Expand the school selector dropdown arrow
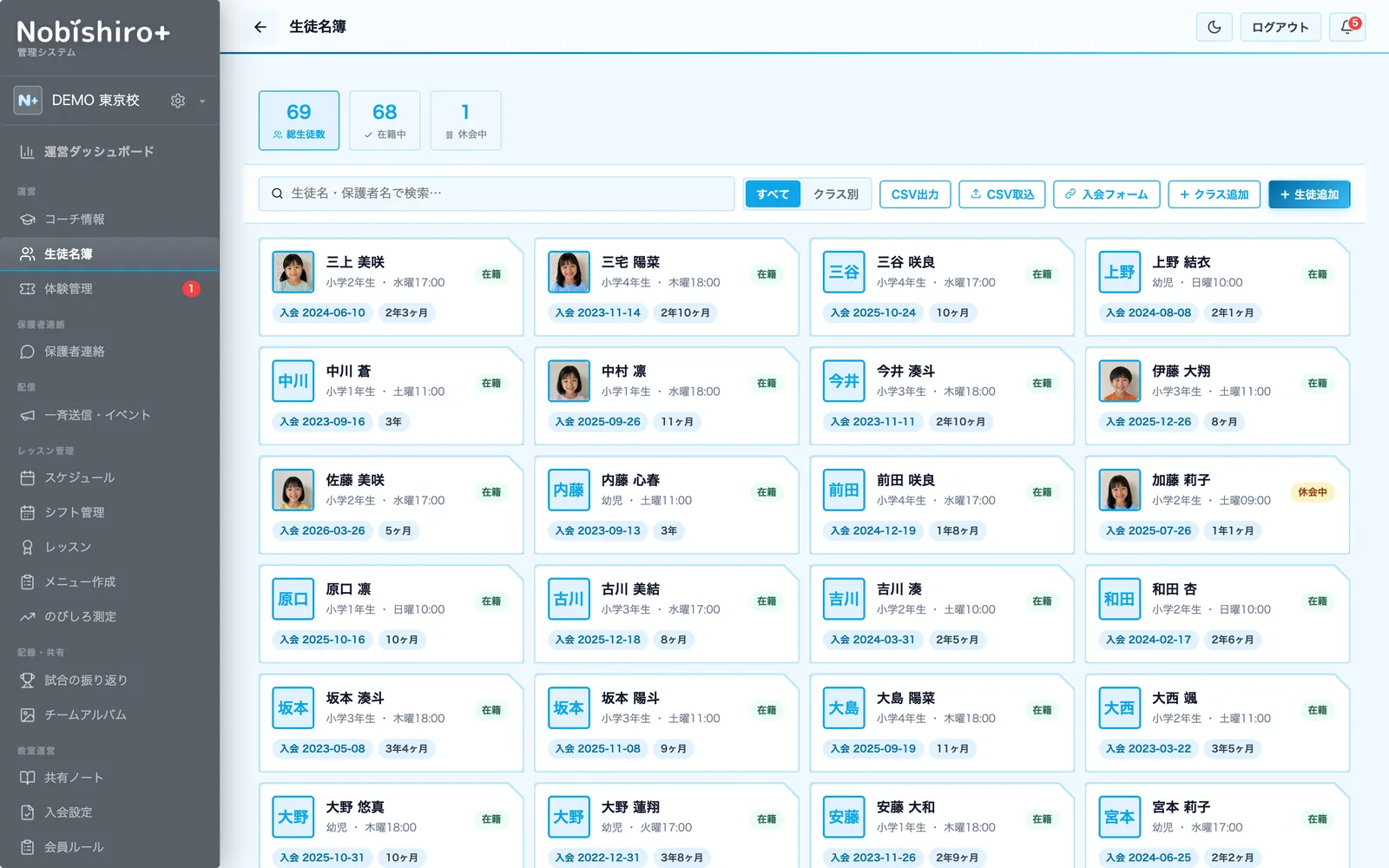This screenshot has height=868, width=1389. (202, 101)
